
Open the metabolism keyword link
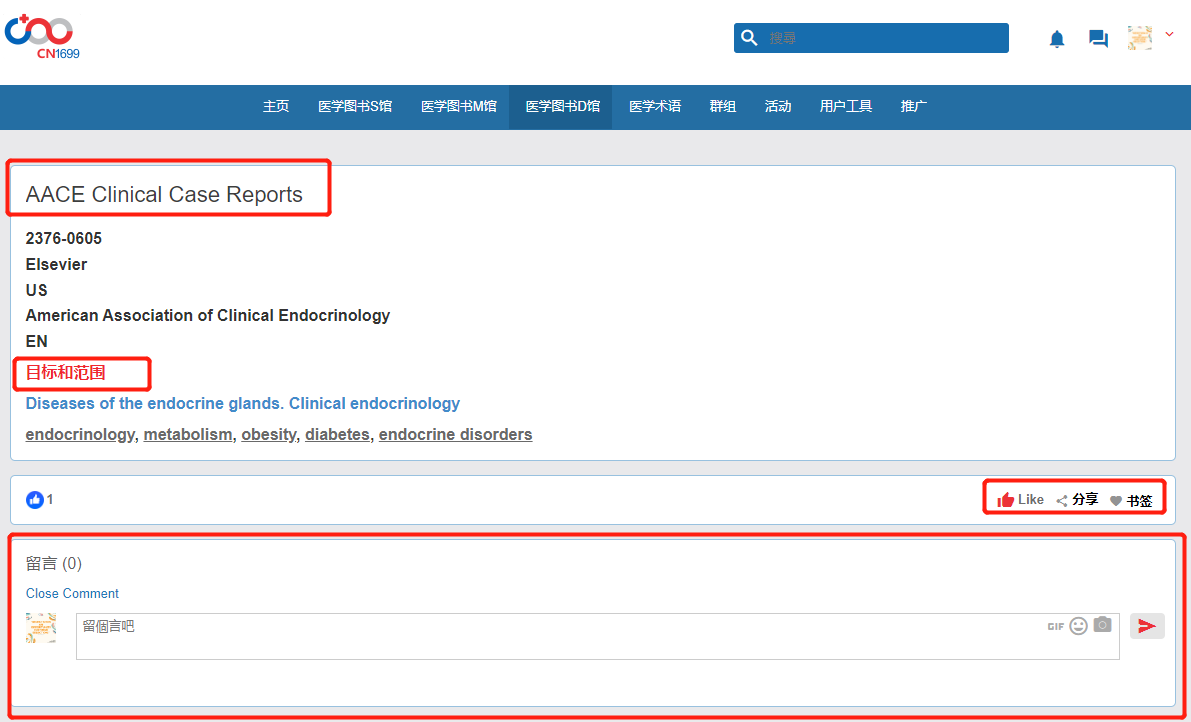(x=188, y=434)
